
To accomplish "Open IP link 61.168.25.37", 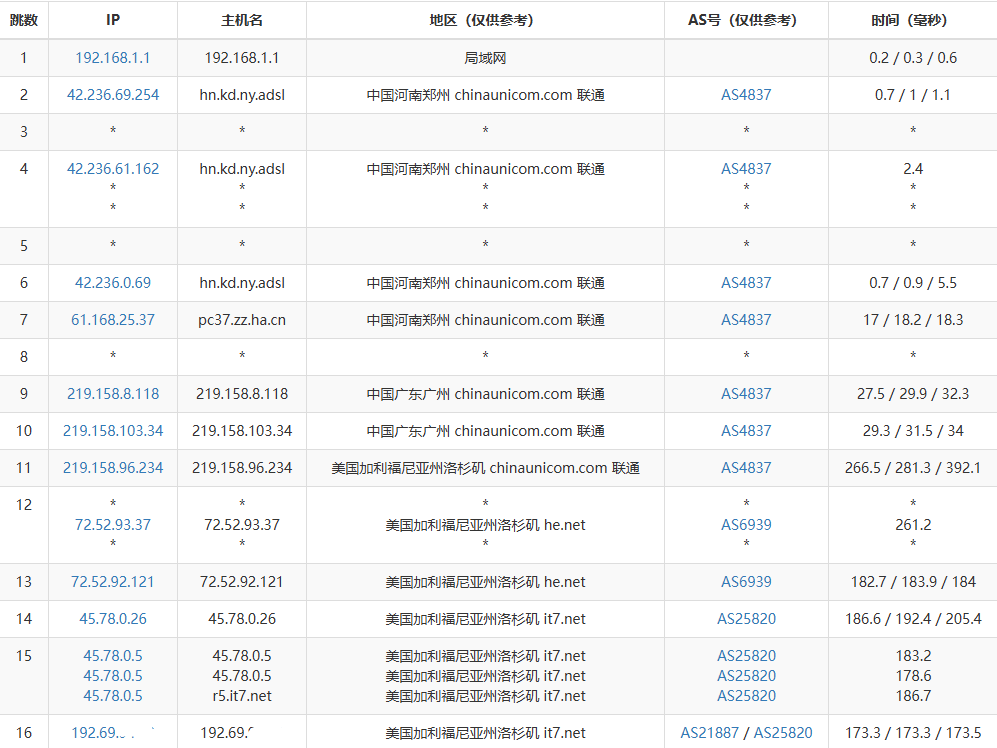I will tap(113, 319).
